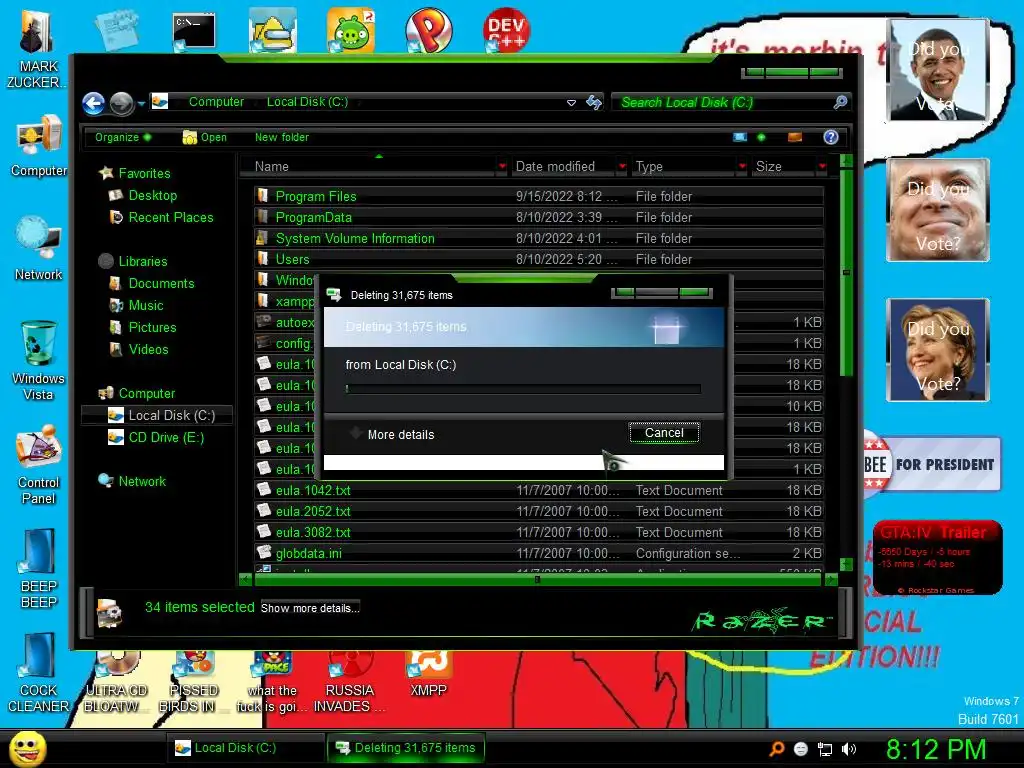Select the System Volume Information folder
Screen dimensions: 1024x768
click(x=539, y=238)
